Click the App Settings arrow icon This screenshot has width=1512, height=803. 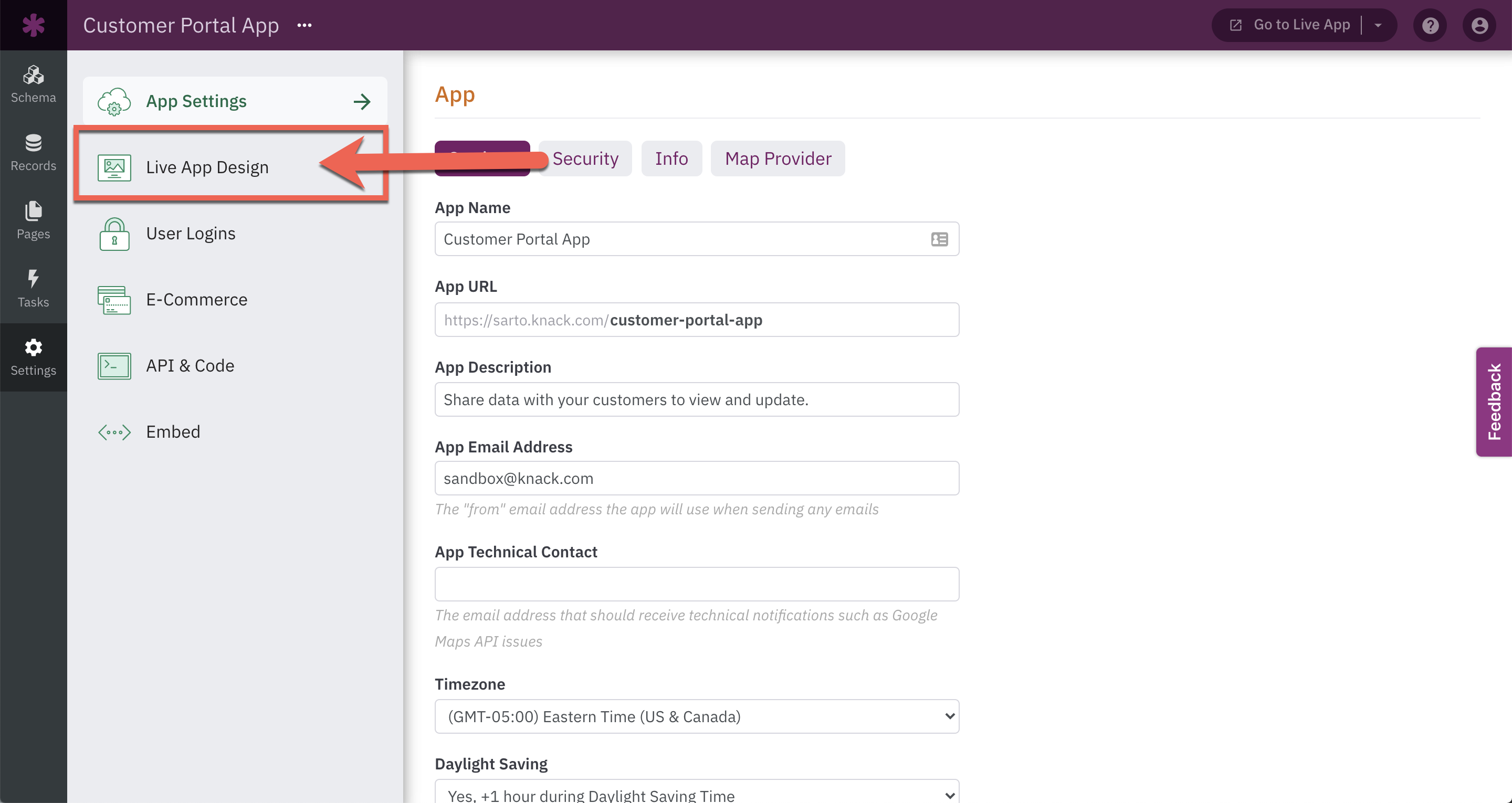pyautogui.click(x=362, y=101)
